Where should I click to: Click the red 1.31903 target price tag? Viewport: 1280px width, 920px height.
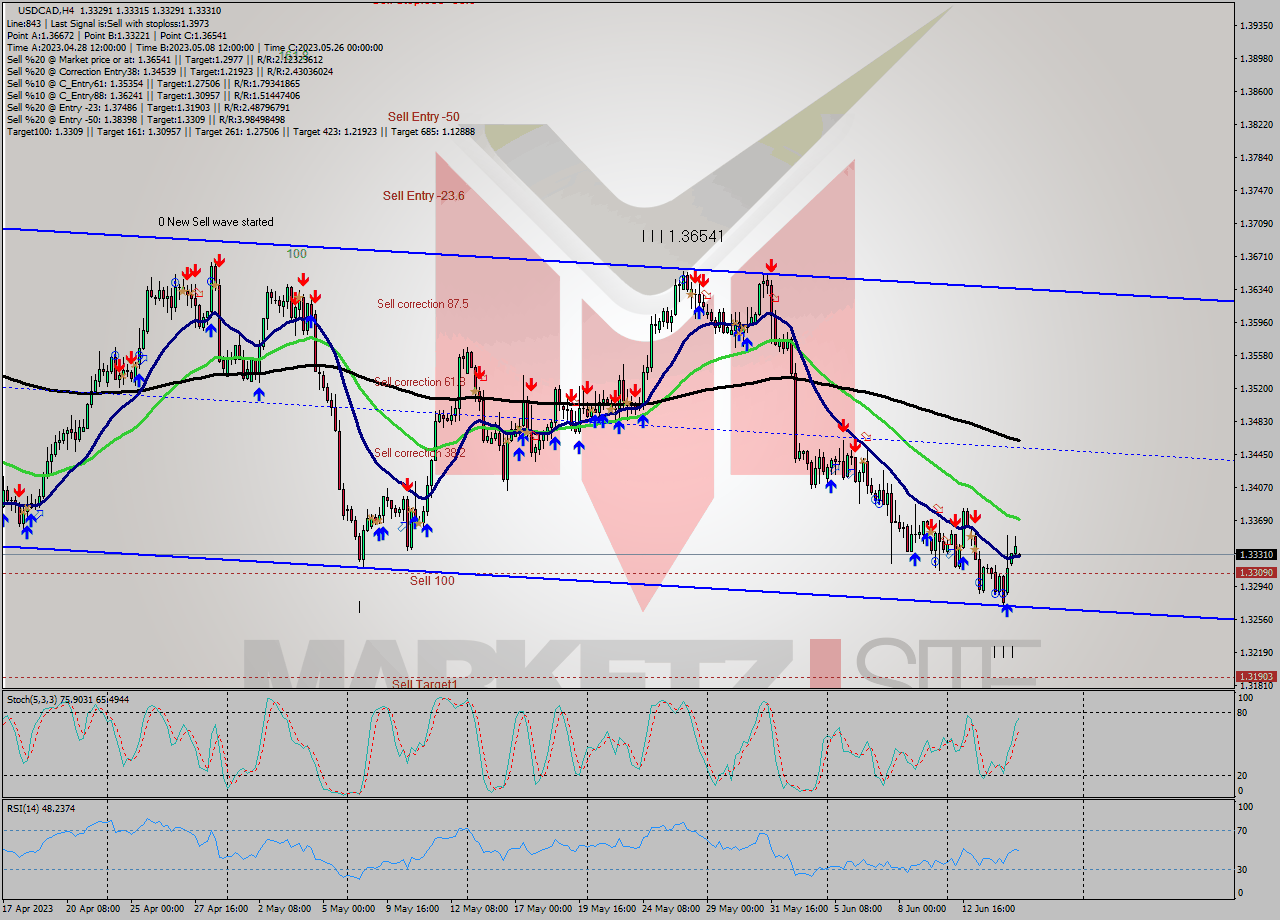click(1255, 676)
